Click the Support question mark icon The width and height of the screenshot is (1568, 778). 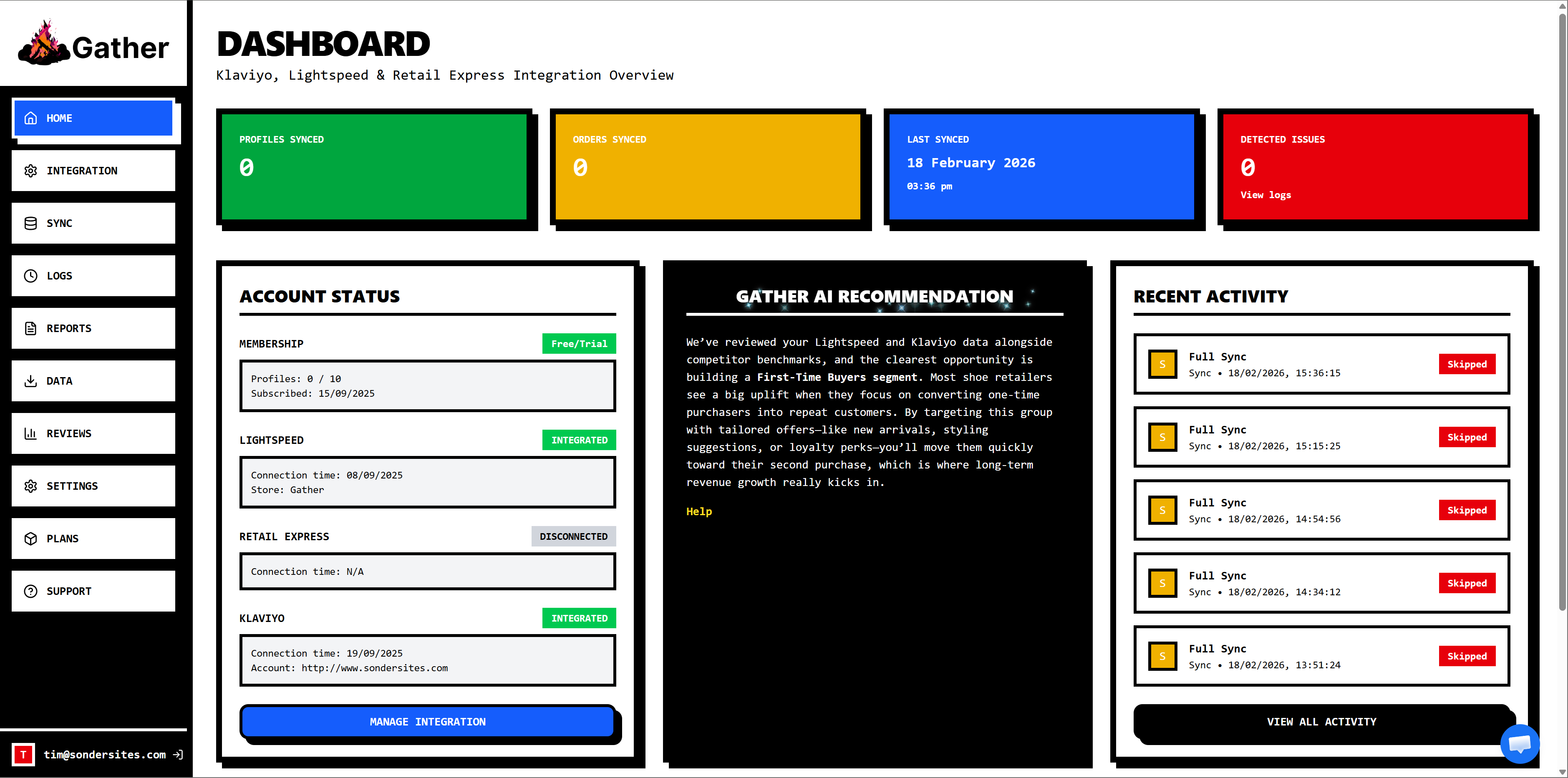pyautogui.click(x=30, y=591)
